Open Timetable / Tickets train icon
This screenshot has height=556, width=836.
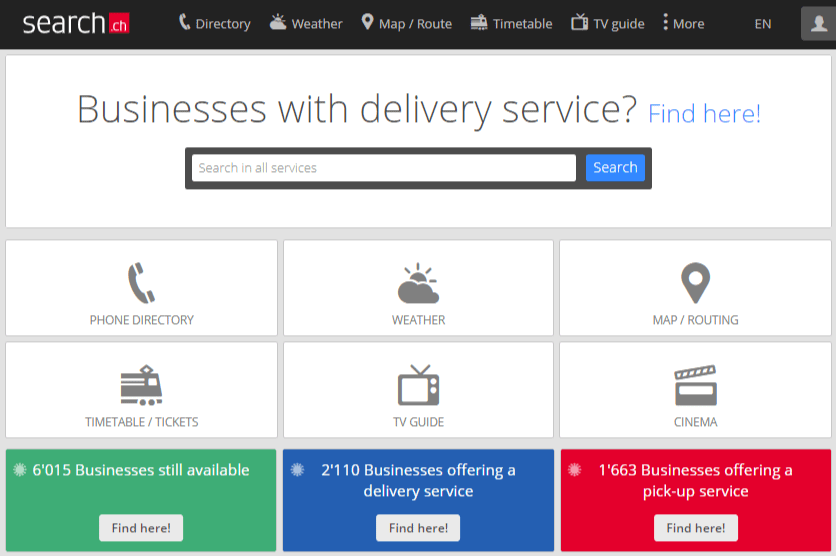pos(141,385)
